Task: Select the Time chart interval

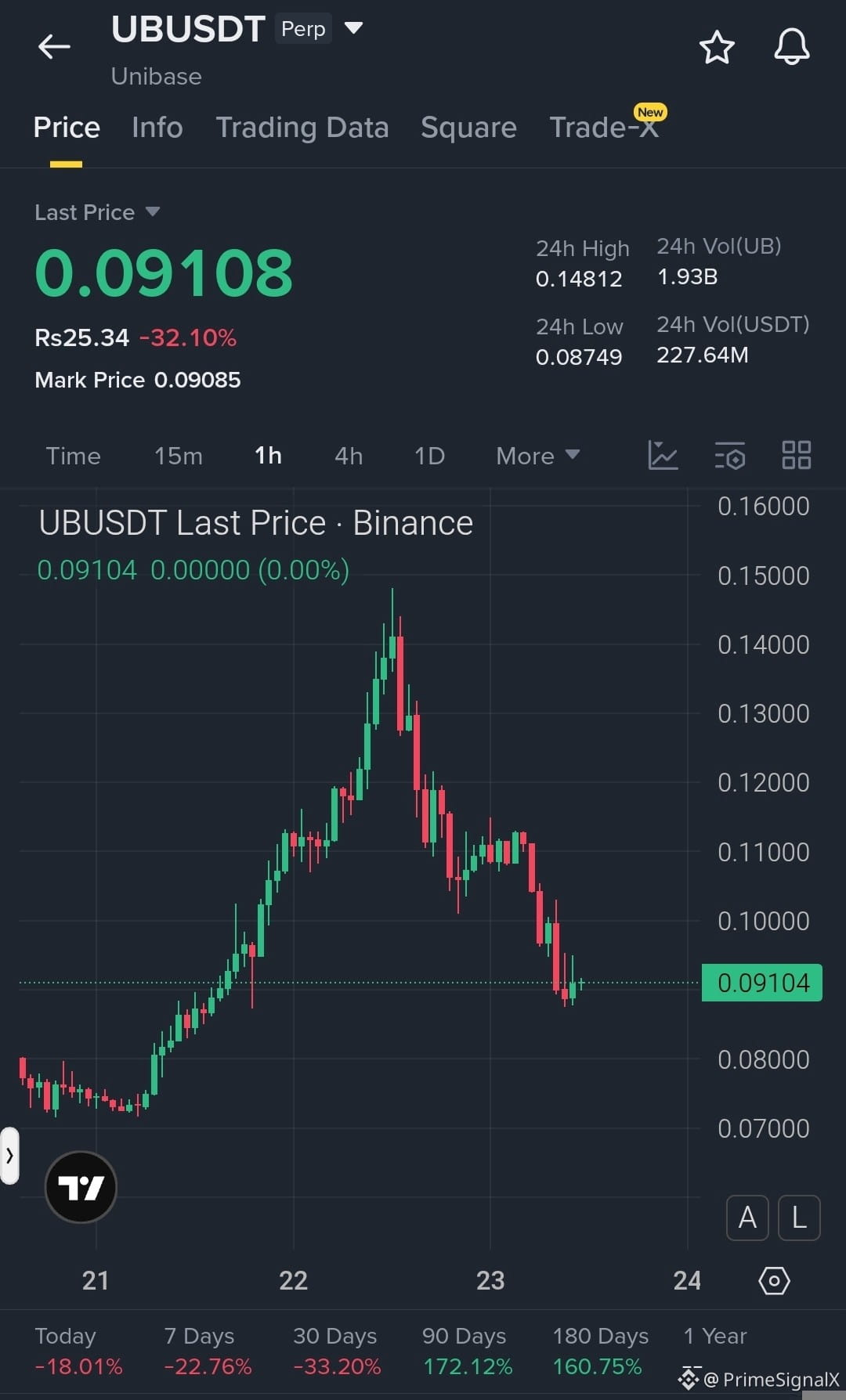Action: (x=73, y=456)
